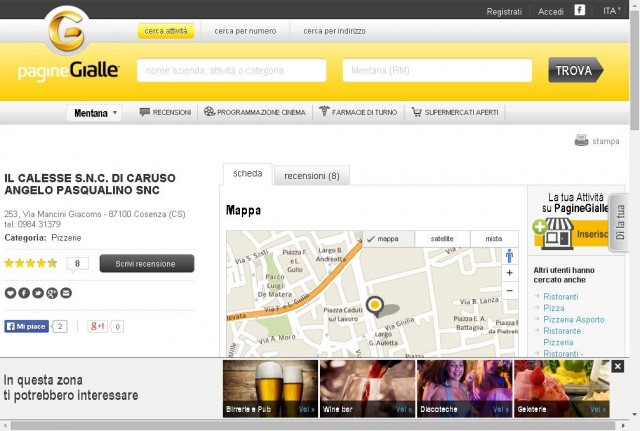Share listing via round Google Plus icon
This screenshot has width=640, height=431.
[x=52, y=293]
